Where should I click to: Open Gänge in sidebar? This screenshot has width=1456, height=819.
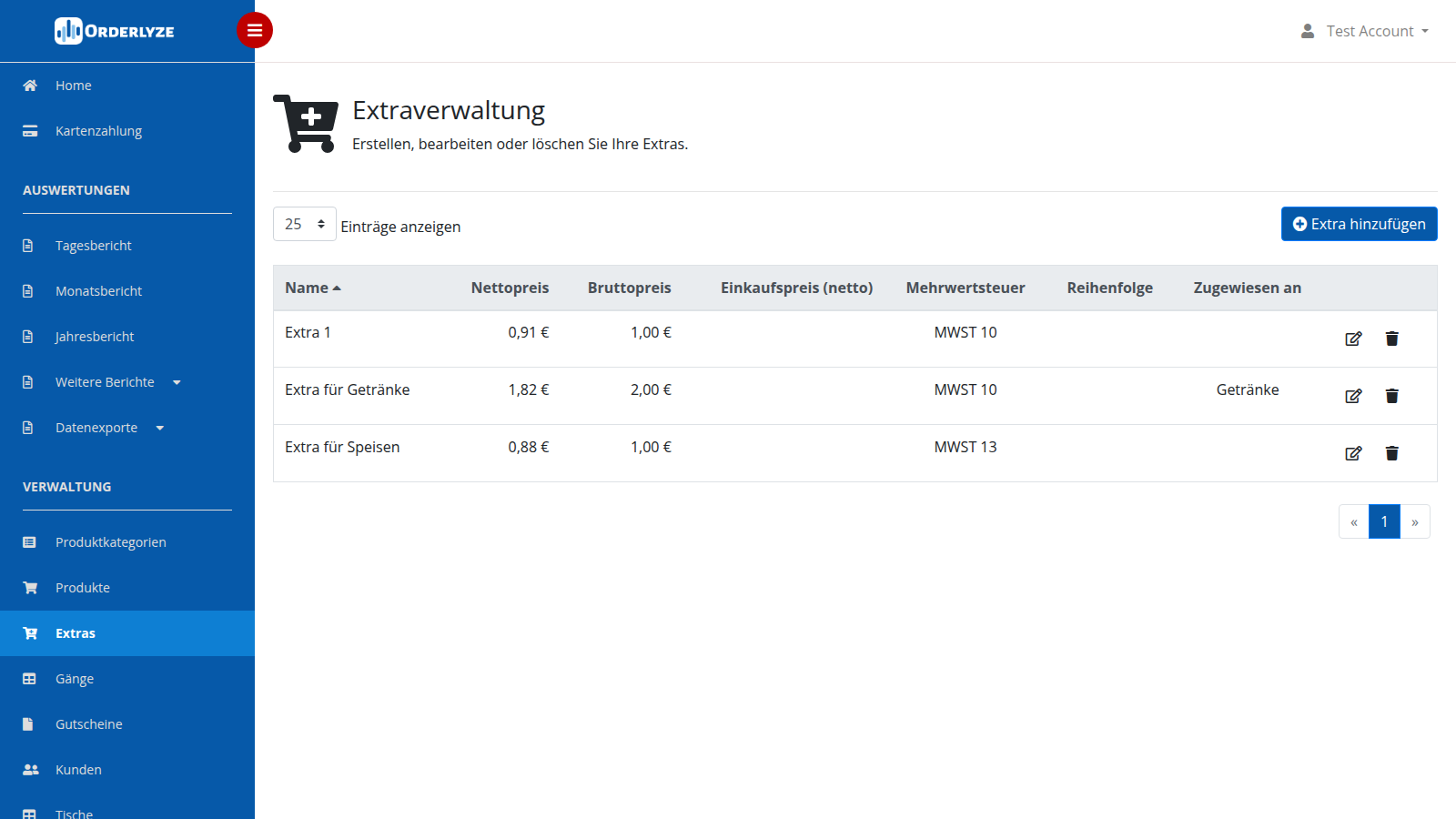click(127, 679)
